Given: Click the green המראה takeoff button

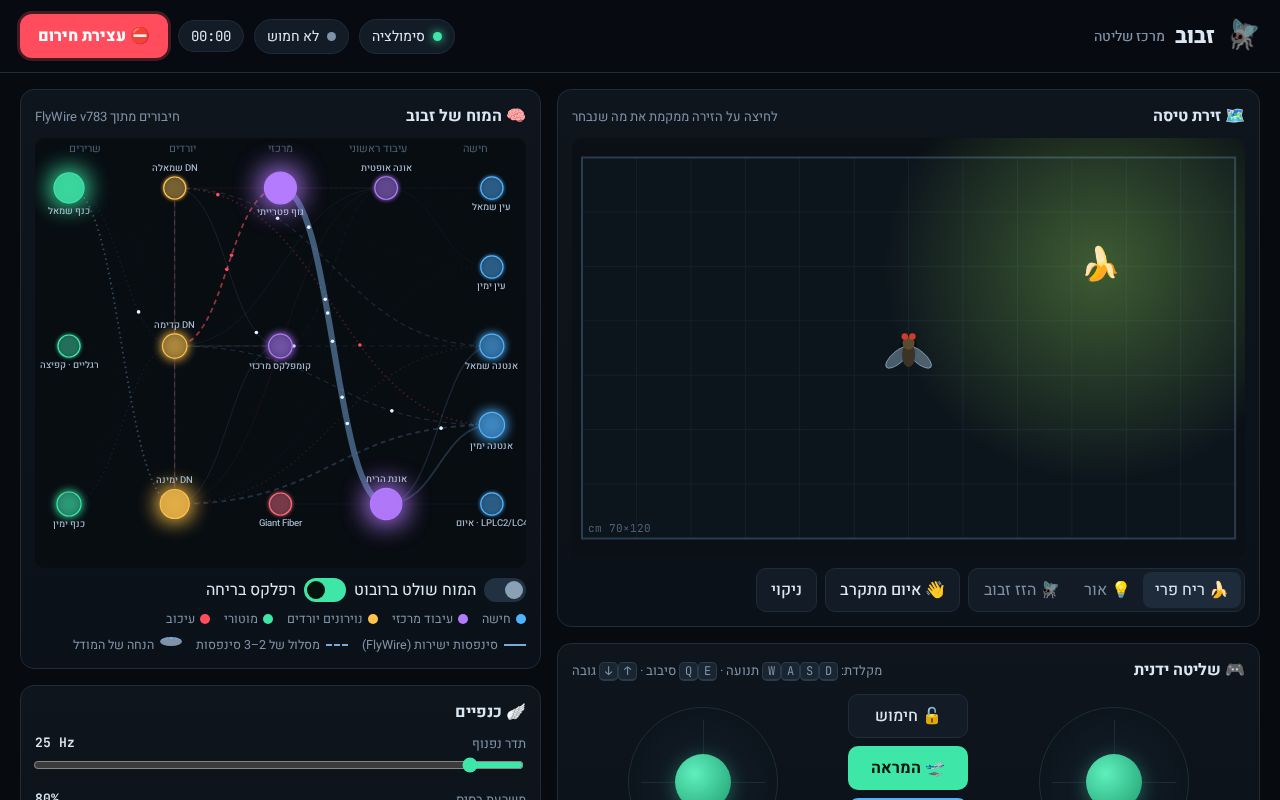Looking at the screenshot, I should tap(908, 768).
